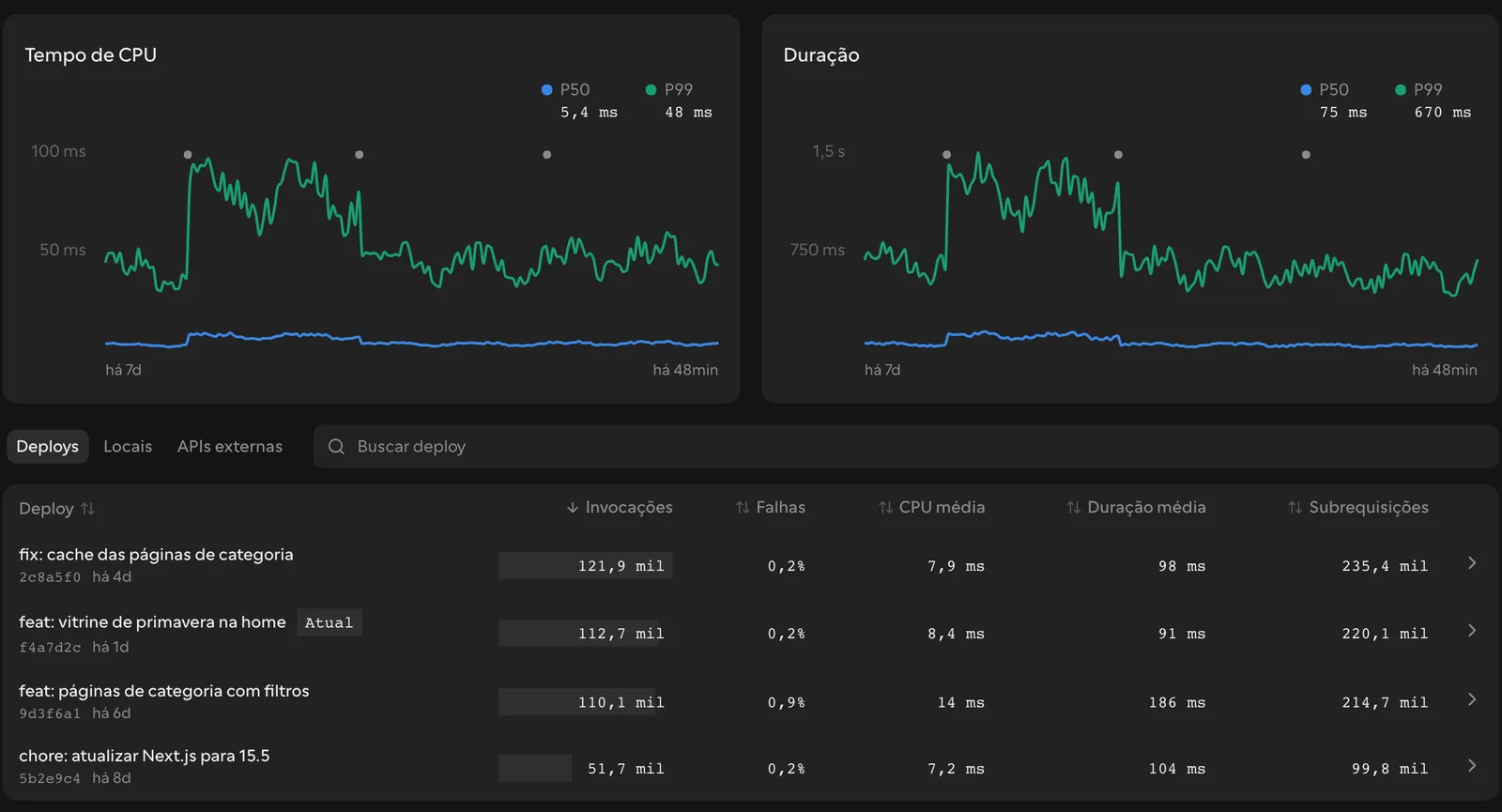Screen dimensions: 1502x812
Task: Toggle P50 series in Tempo de CPU
Action: (x=566, y=90)
